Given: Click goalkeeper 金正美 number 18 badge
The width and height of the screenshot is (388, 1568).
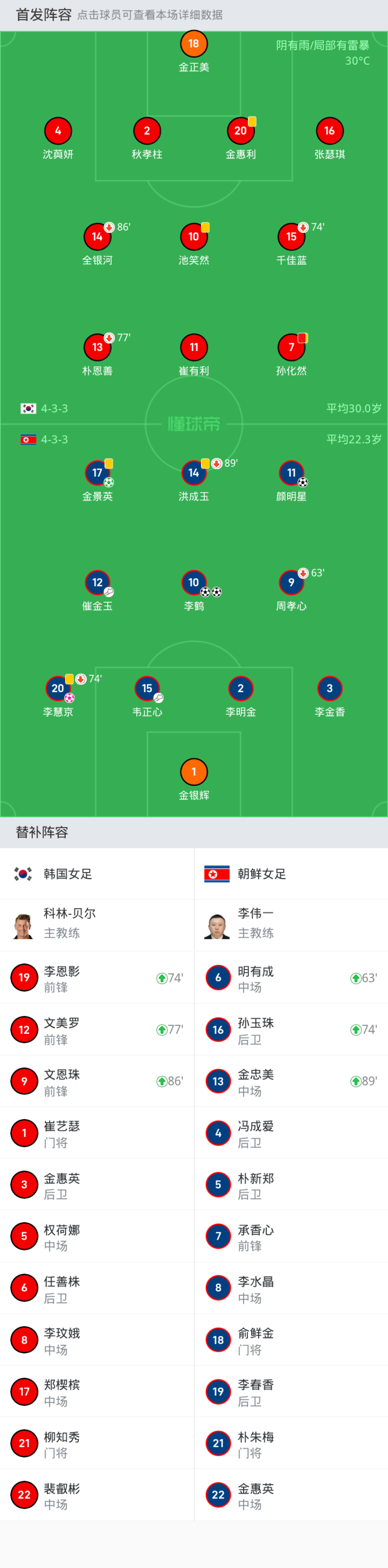Looking at the screenshot, I should click(193, 44).
